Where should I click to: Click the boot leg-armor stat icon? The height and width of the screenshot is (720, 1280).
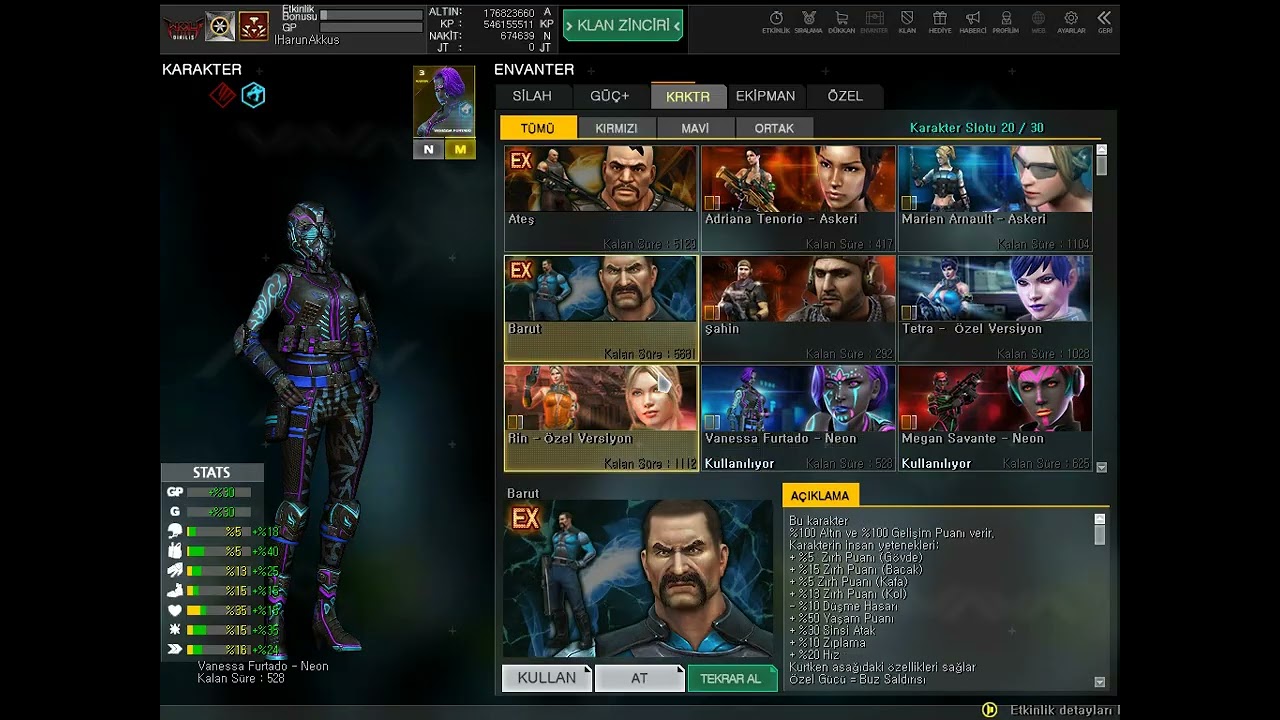pos(175,590)
